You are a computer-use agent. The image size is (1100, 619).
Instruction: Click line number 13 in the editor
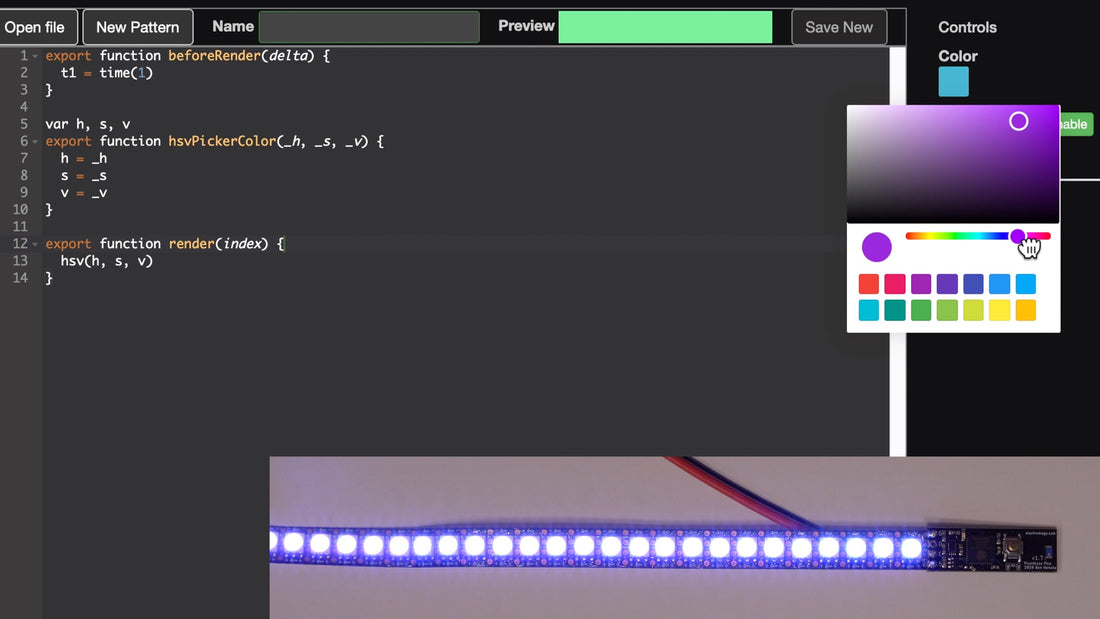point(20,260)
